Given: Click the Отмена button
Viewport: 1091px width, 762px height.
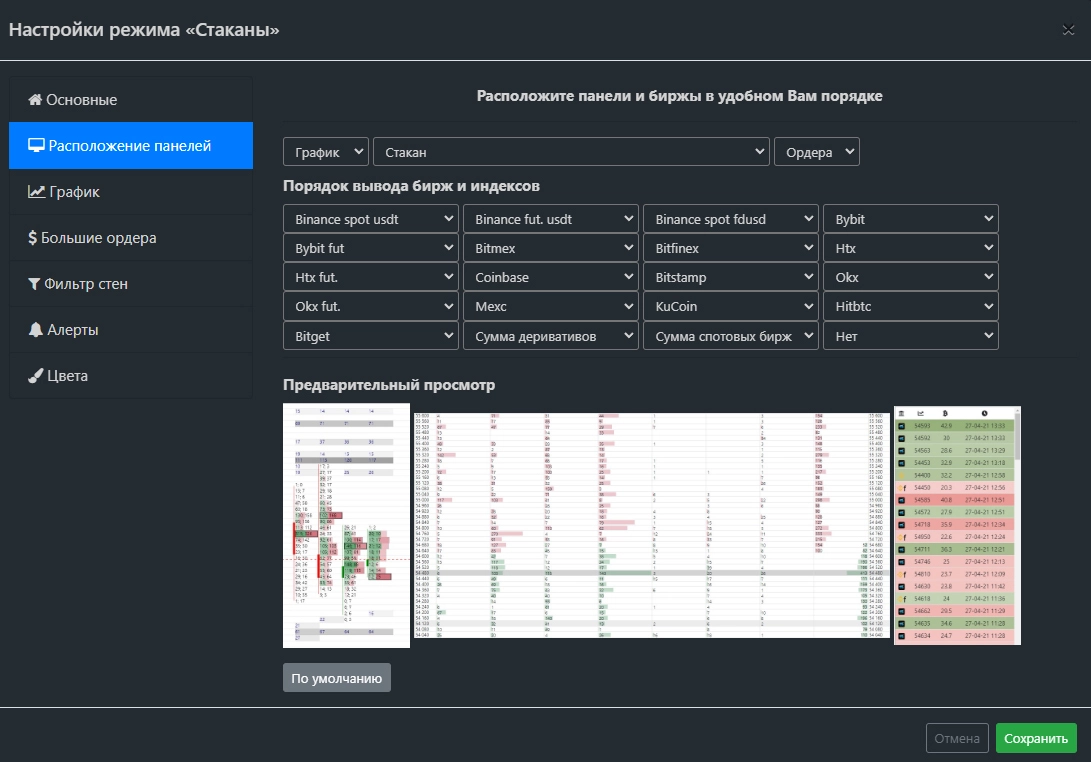Looking at the screenshot, I should [x=957, y=739].
